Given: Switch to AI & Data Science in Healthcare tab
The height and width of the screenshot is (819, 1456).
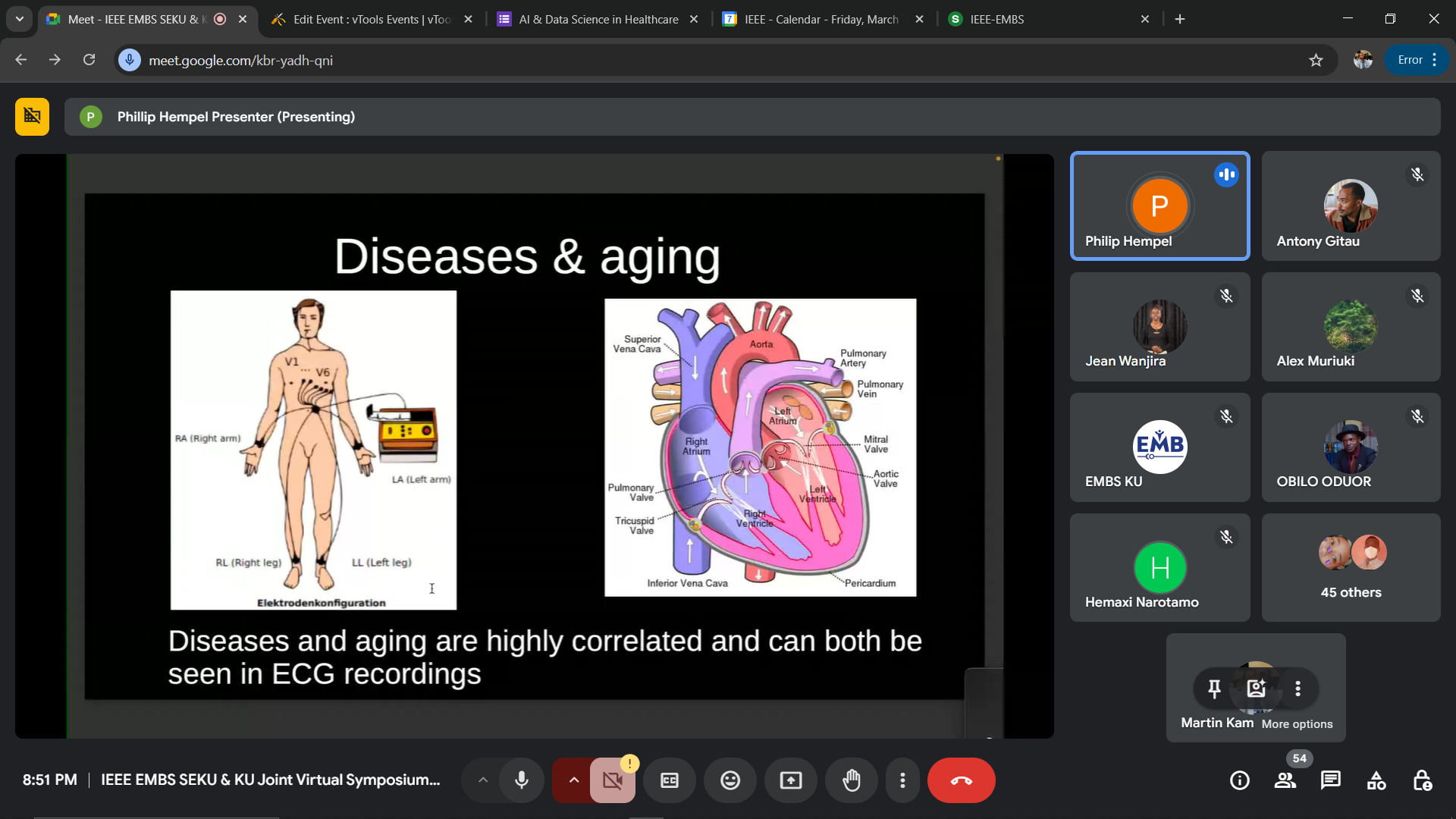Looking at the screenshot, I should coord(598,19).
